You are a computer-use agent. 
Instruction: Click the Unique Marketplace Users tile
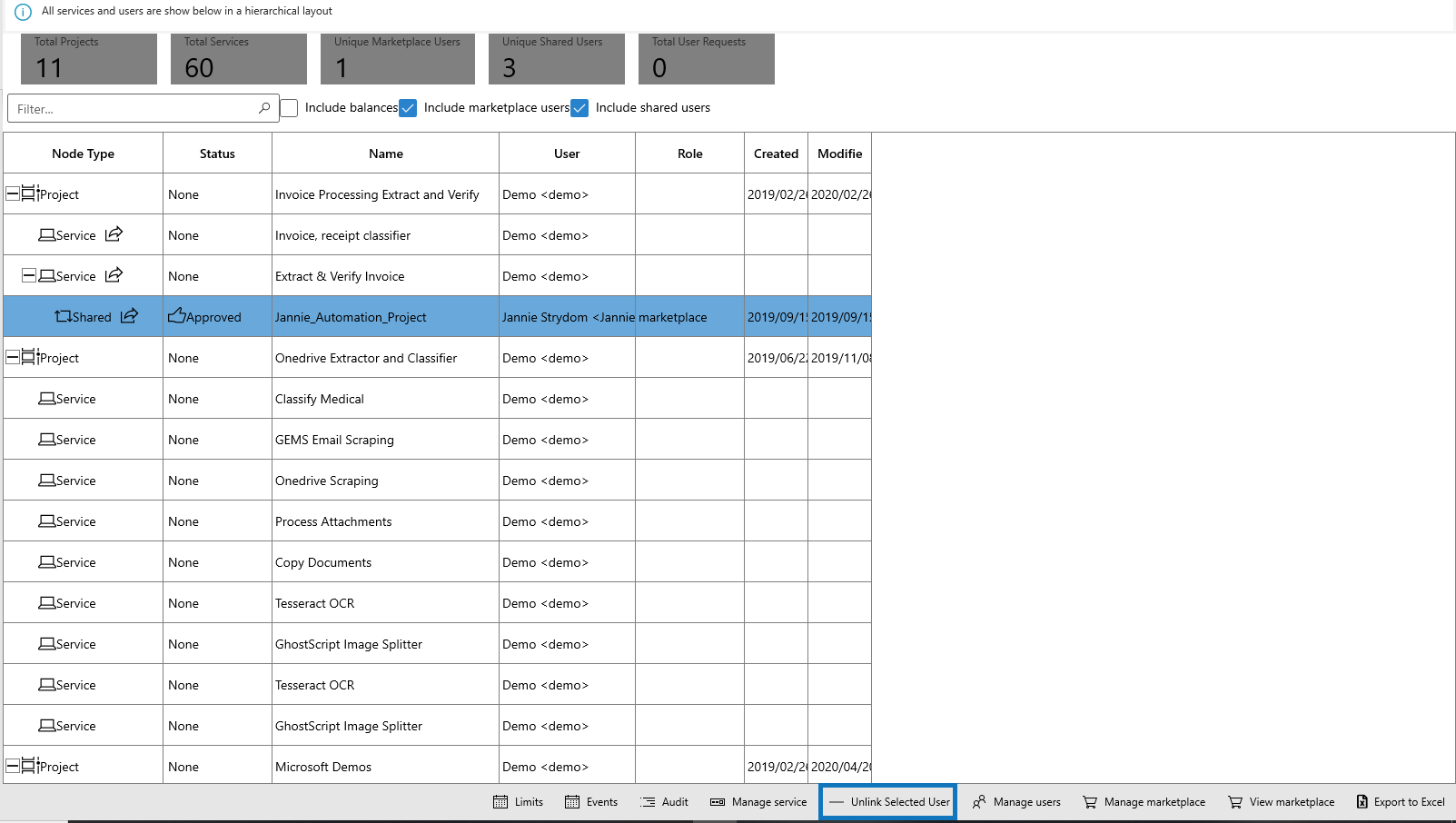398,59
